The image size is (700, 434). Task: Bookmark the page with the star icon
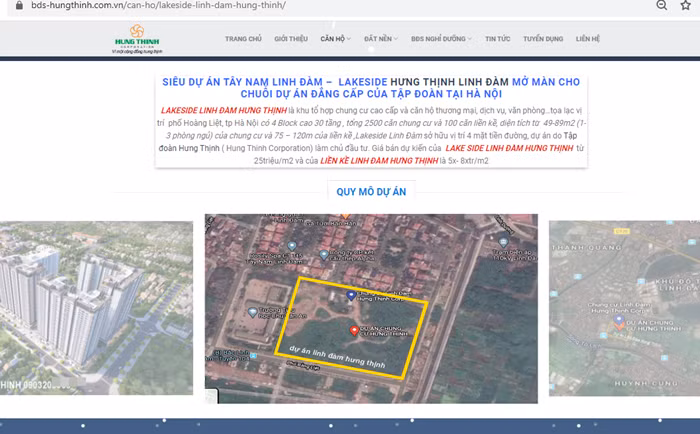pos(685,5)
